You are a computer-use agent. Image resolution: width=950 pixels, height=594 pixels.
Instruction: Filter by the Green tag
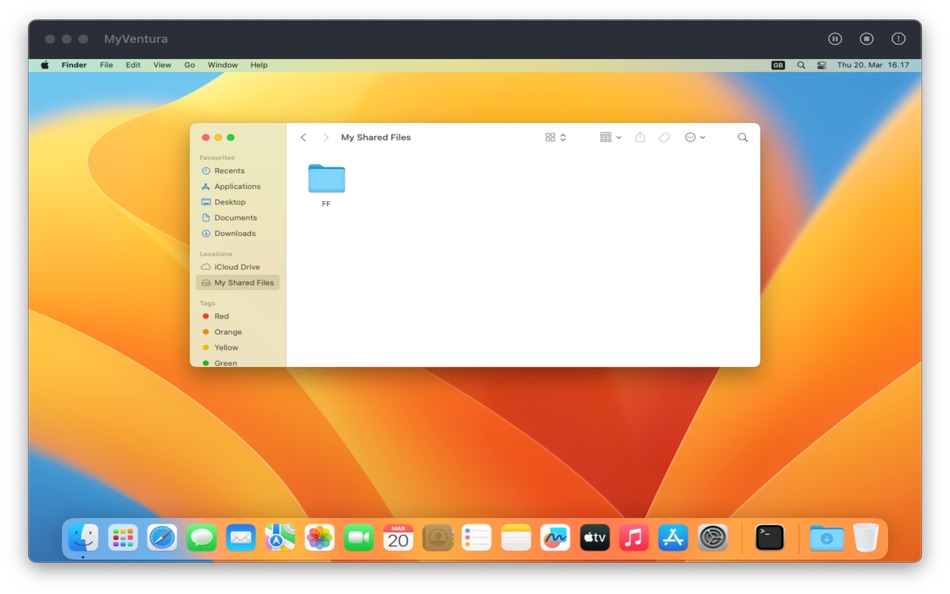coord(238,363)
